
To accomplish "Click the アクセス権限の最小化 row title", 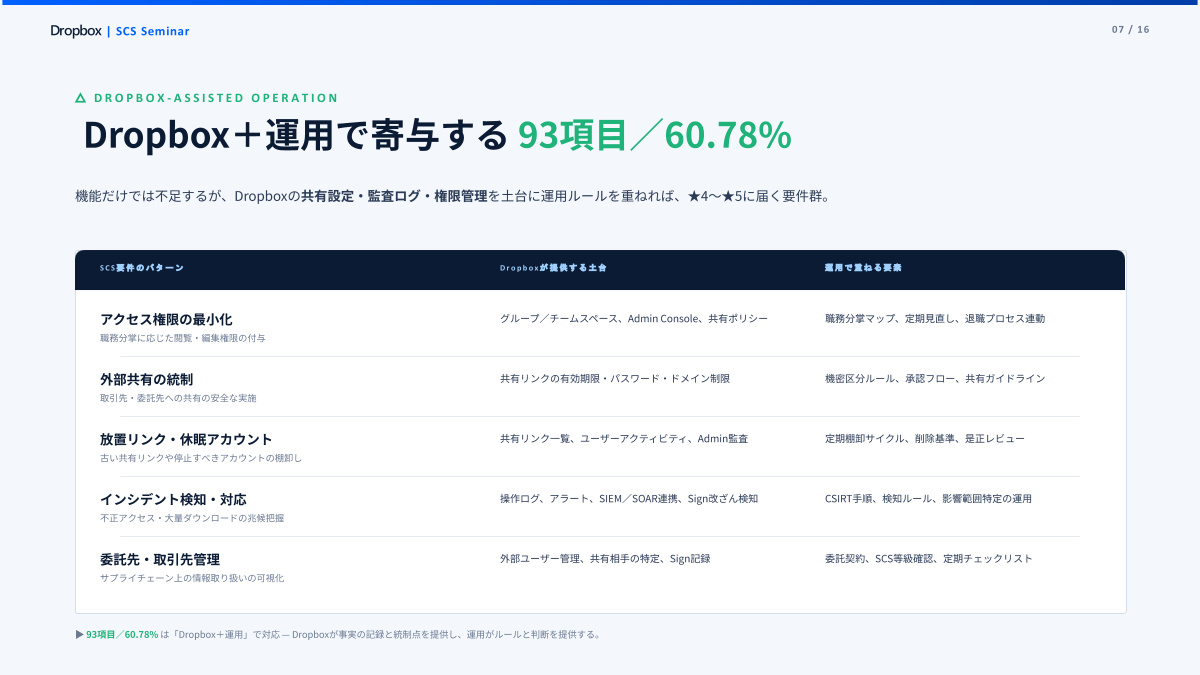I will pyautogui.click(x=166, y=319).
